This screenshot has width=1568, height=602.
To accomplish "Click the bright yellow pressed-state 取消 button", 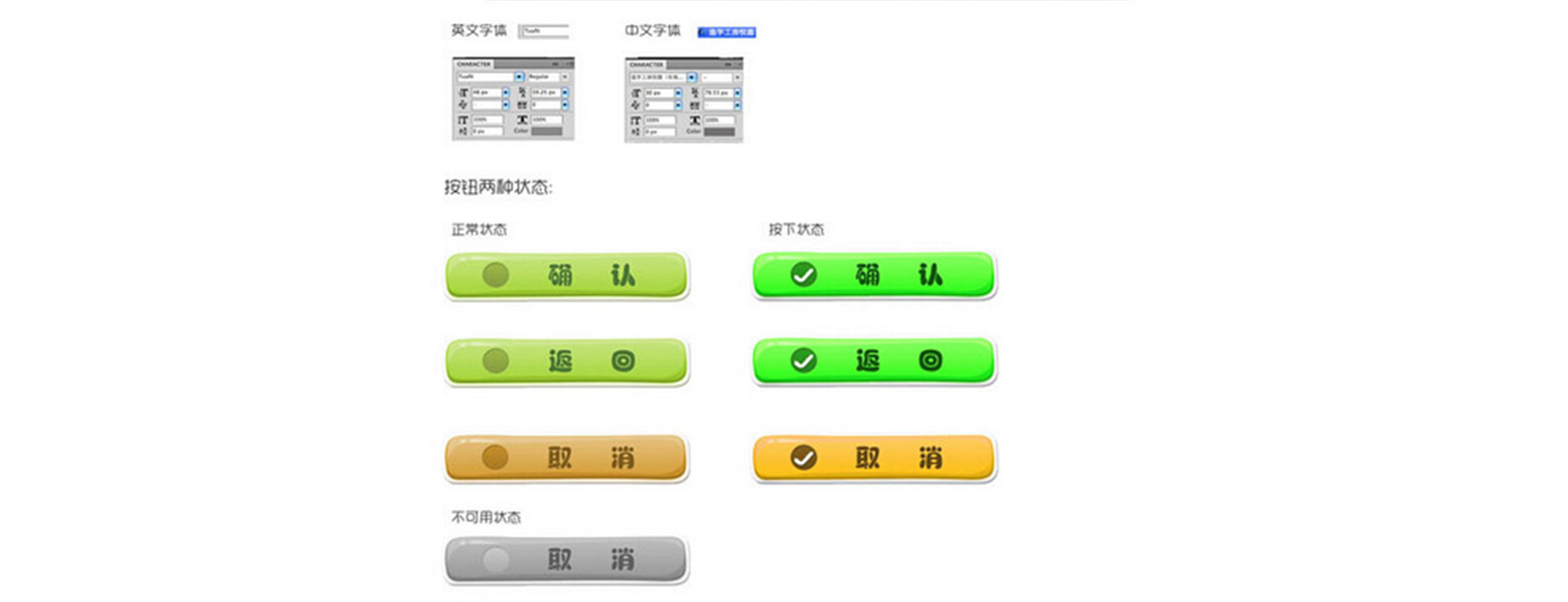I will click(875, 458).
